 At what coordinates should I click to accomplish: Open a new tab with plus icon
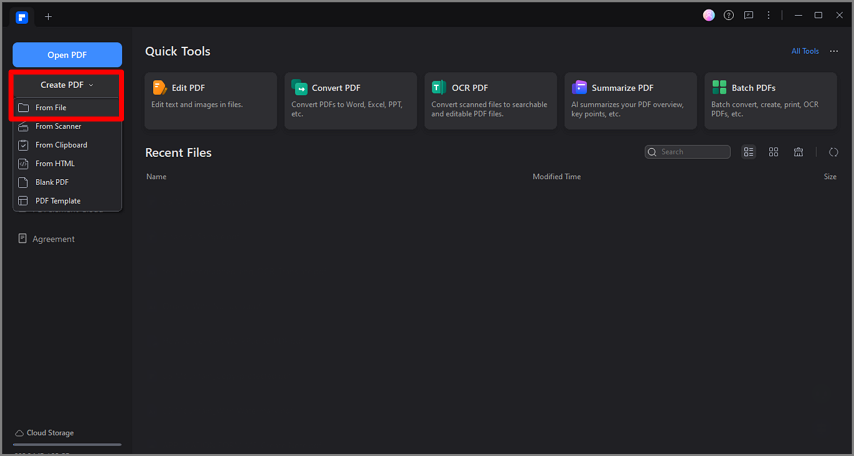click(48, 17)
